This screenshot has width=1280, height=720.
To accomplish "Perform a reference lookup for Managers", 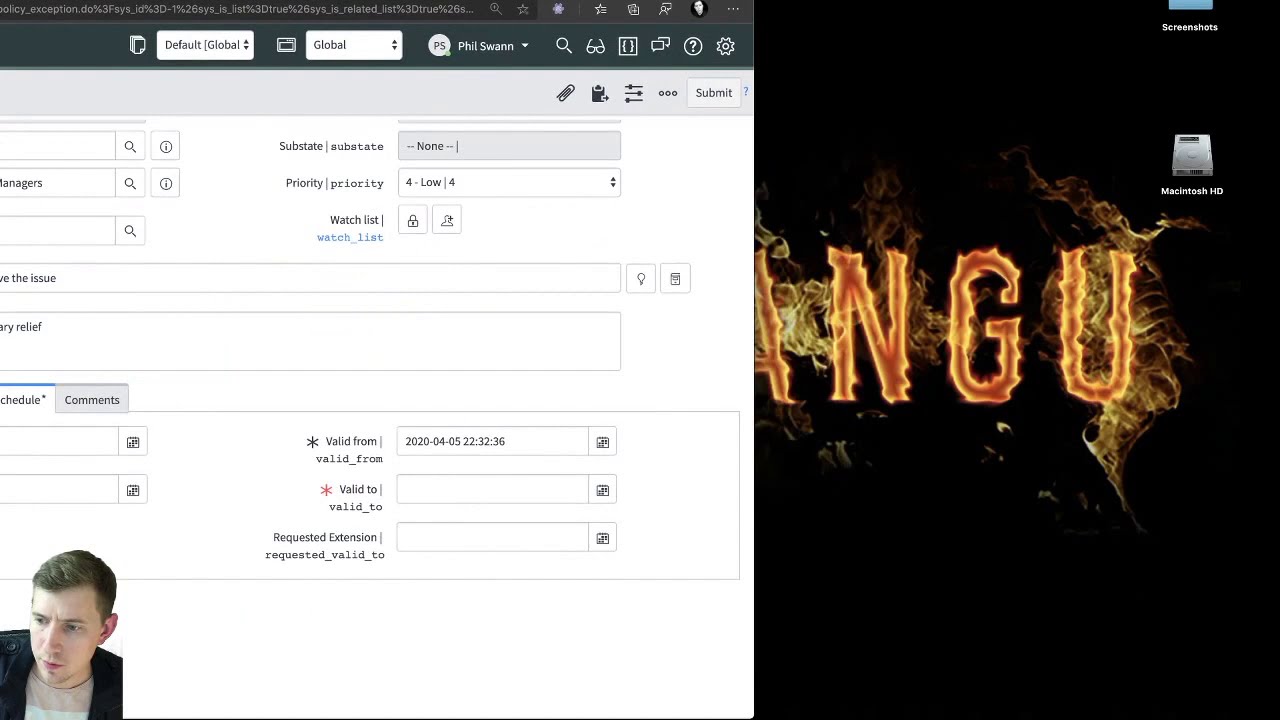I will [130, 182].
